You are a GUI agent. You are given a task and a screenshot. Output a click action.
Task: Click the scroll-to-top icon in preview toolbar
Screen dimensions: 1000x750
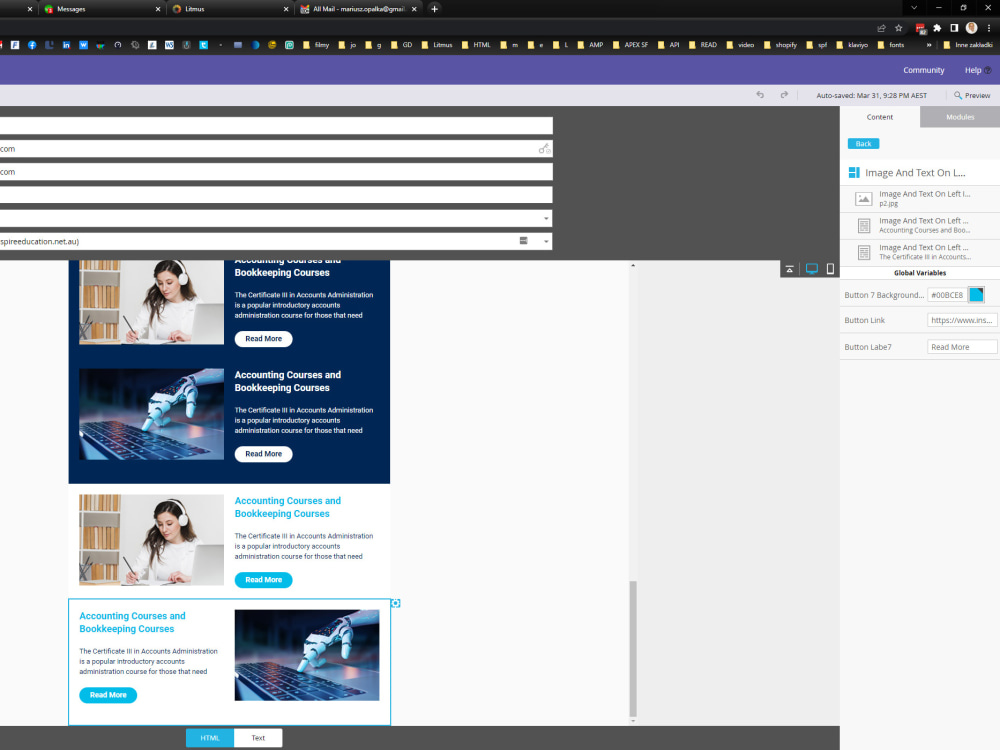(789, 268)
